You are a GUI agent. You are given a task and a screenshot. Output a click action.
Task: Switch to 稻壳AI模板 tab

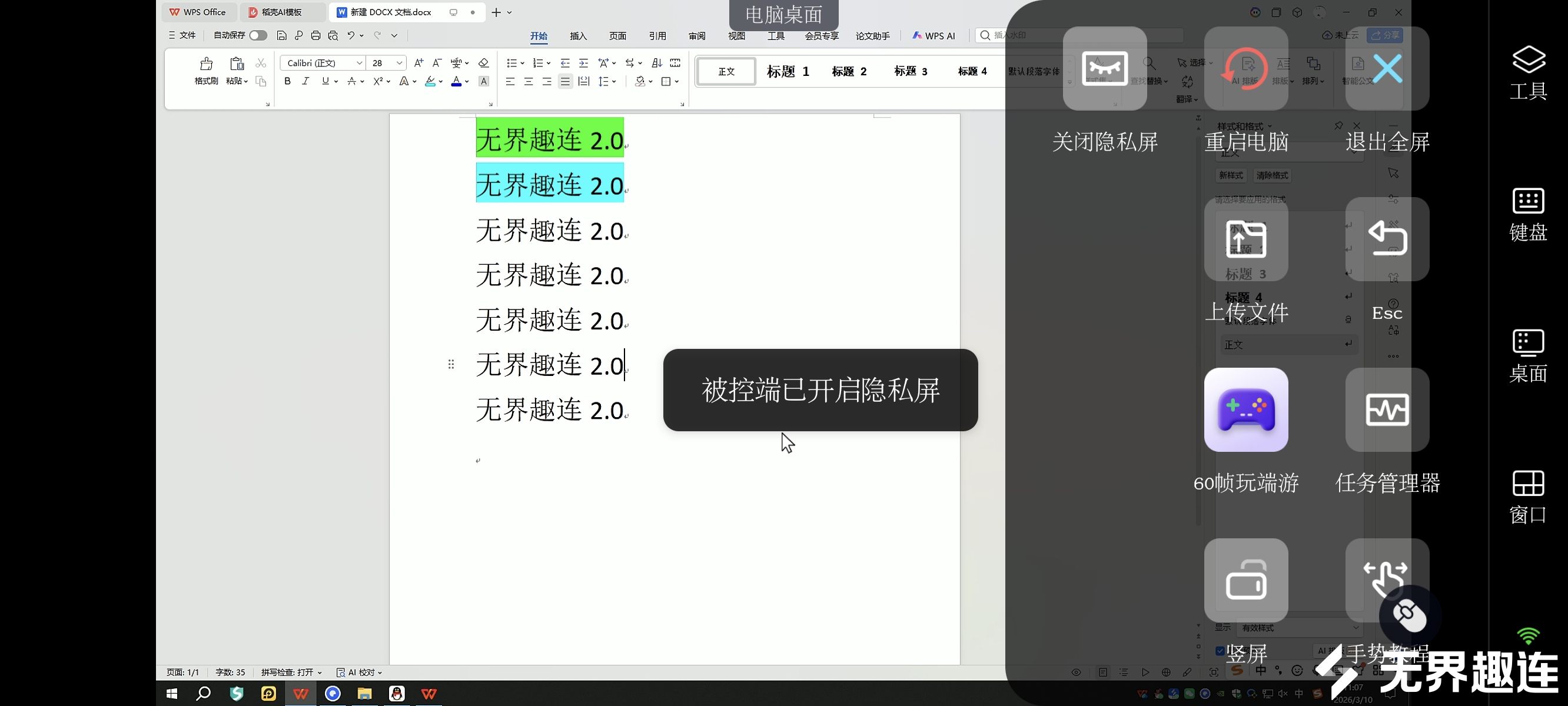(x=282, y=12)
